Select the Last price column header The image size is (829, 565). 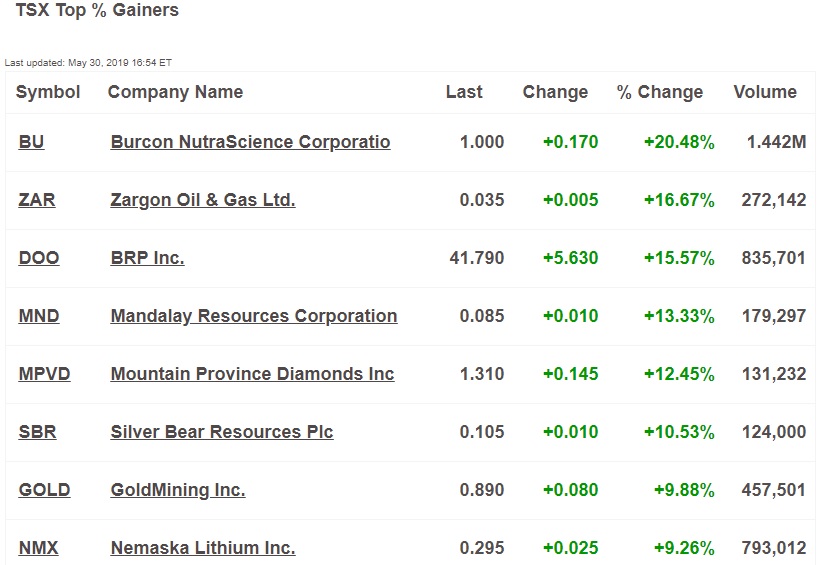[464, 92]
